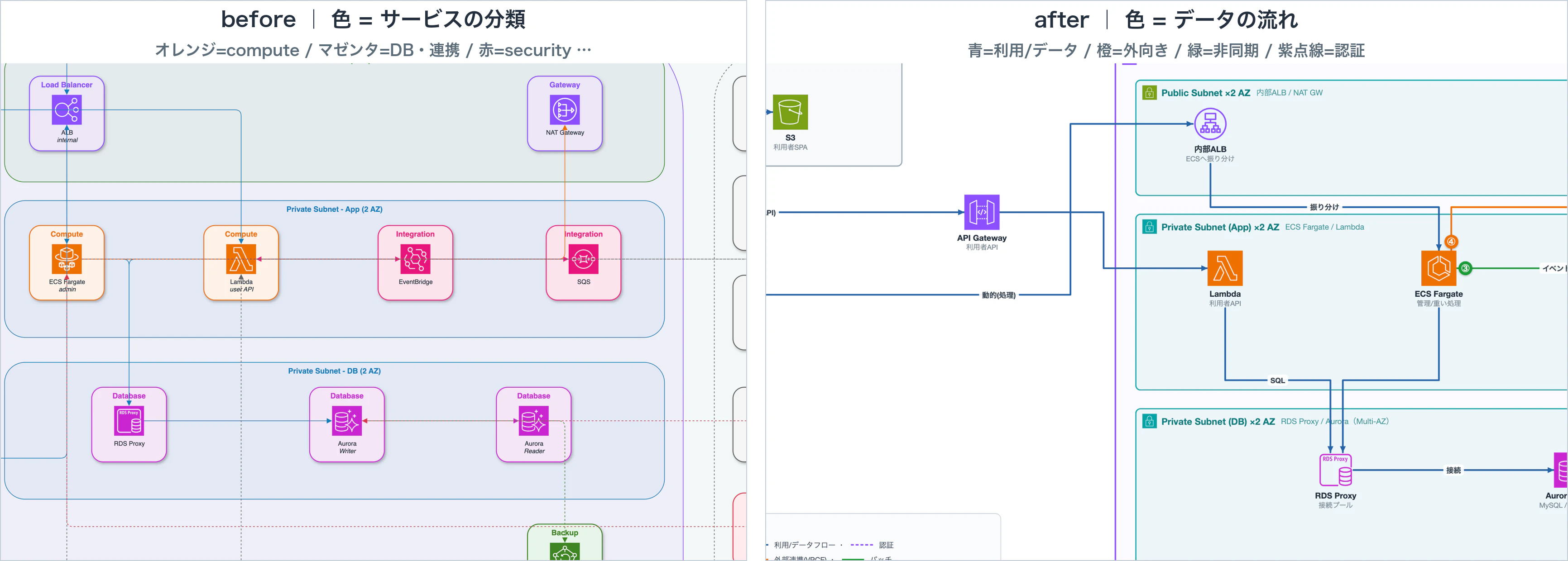
Task: Click the 'after' panel title text
Action: [x=1062, y=20]
